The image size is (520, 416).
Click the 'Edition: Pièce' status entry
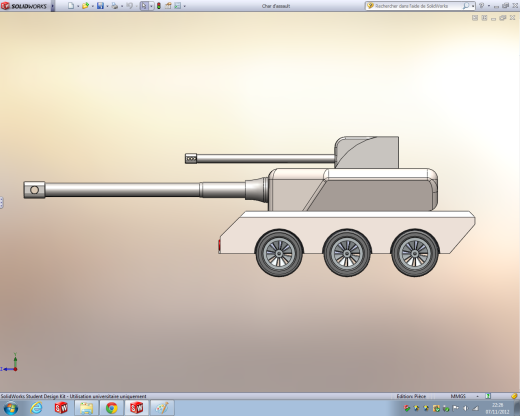click(411, 396)
